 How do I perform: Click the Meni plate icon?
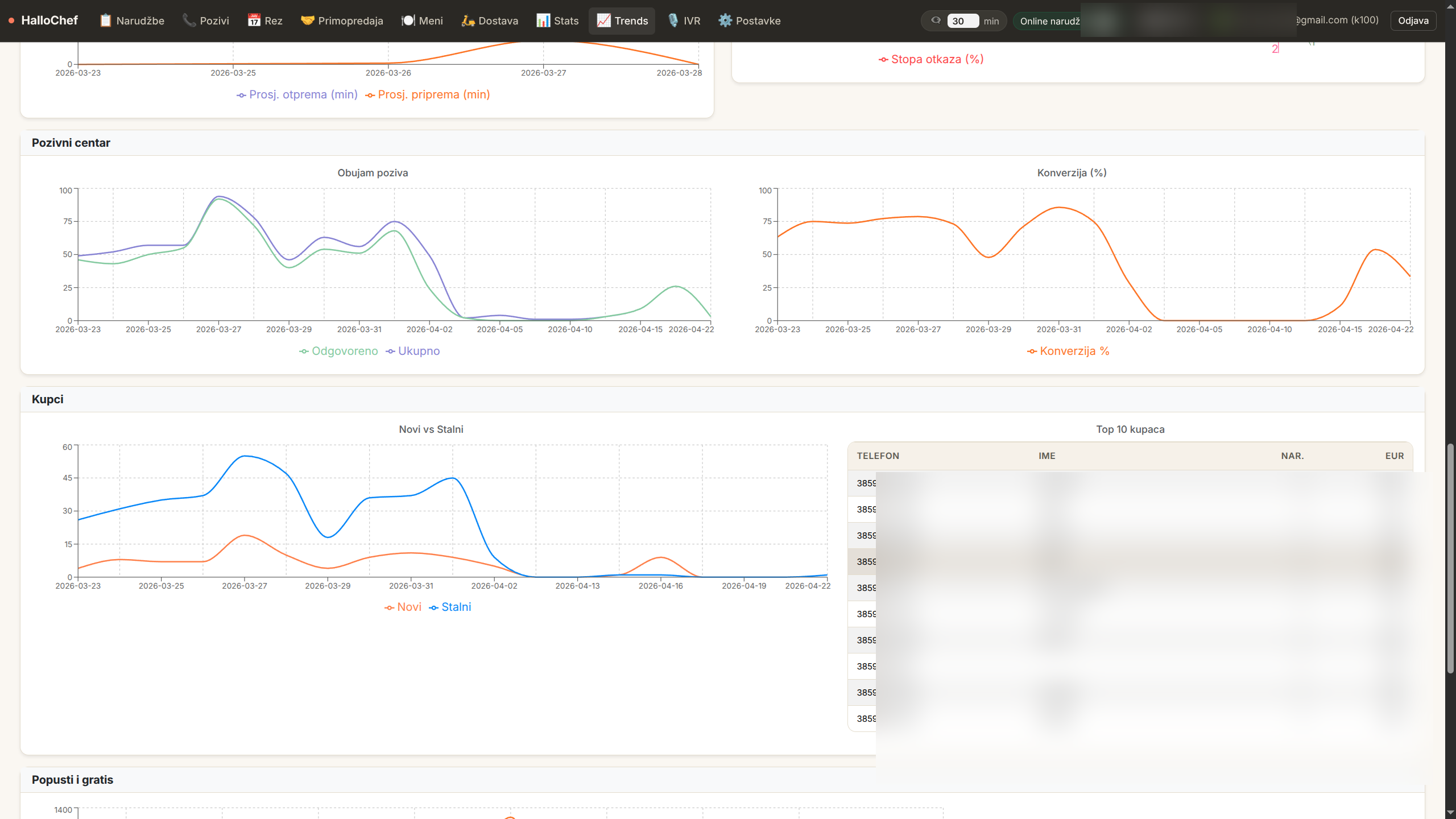pos(408,20)
